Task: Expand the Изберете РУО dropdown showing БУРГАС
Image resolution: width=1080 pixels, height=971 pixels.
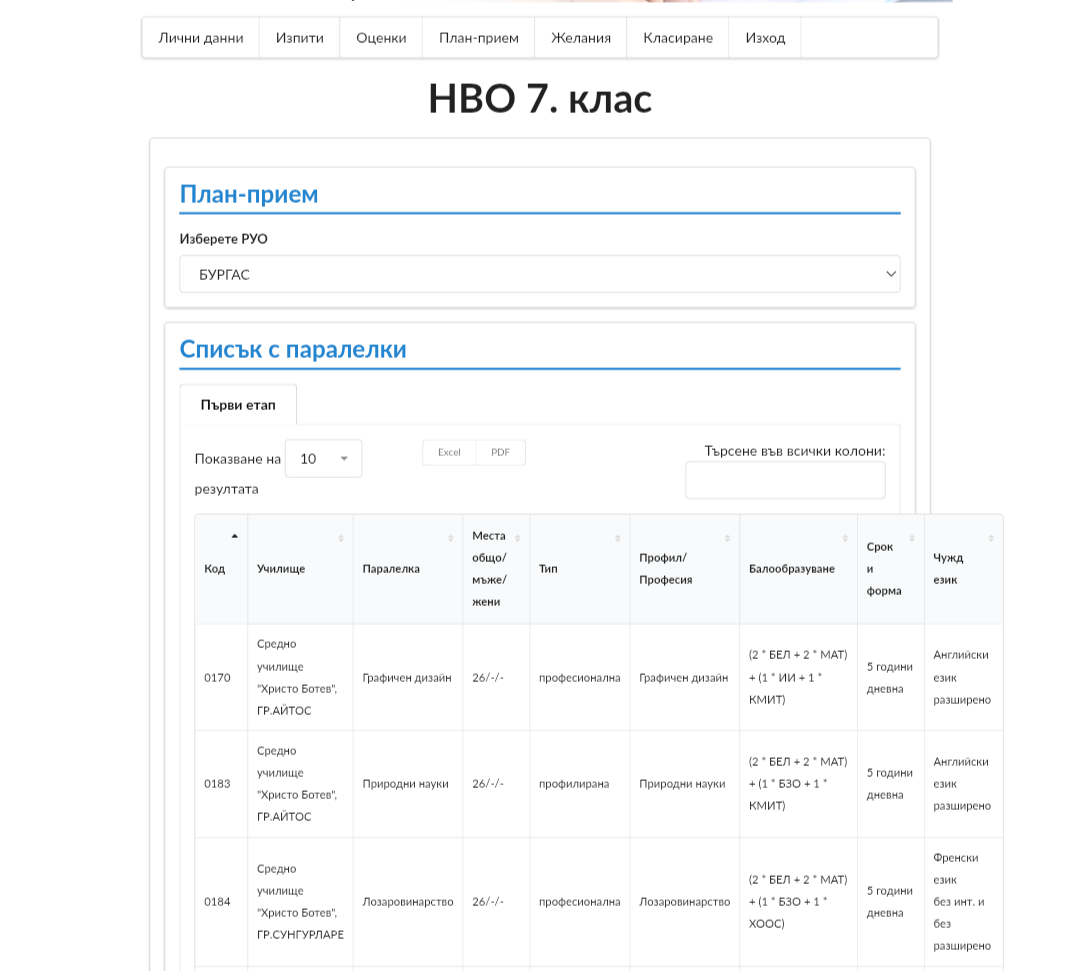Action: [x=539, y=274]
